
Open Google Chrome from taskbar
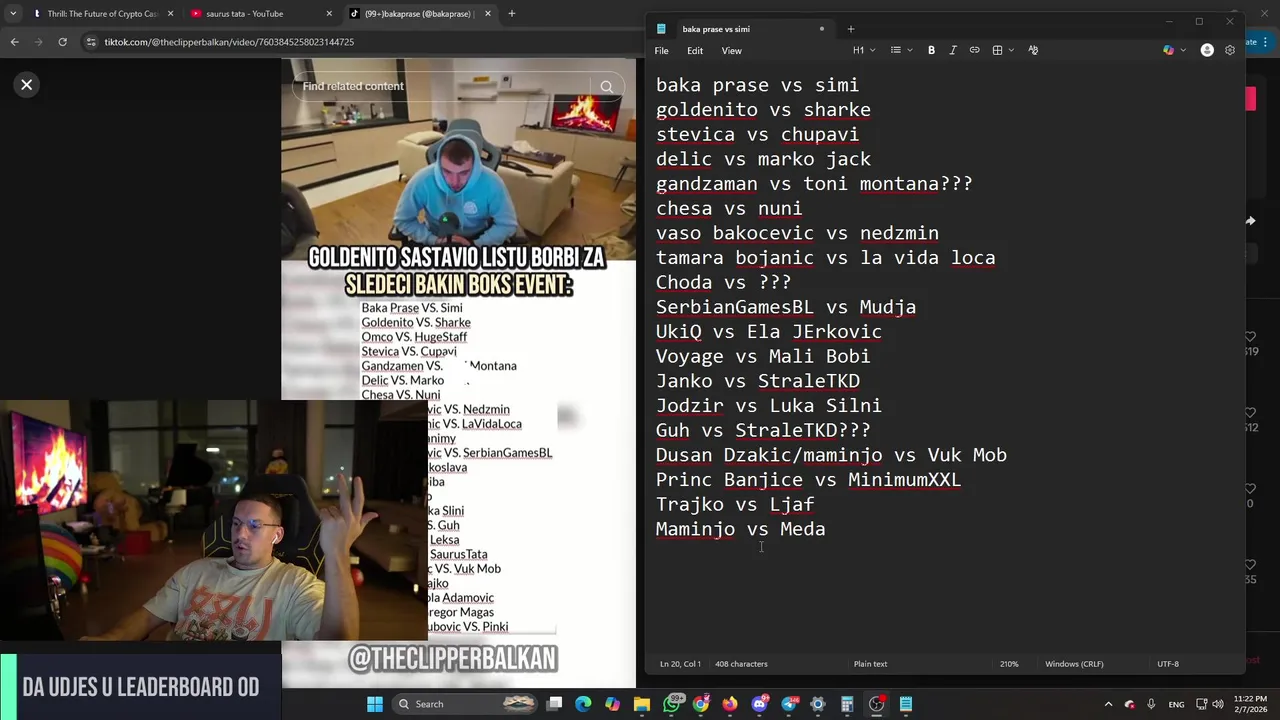(701, 704)
